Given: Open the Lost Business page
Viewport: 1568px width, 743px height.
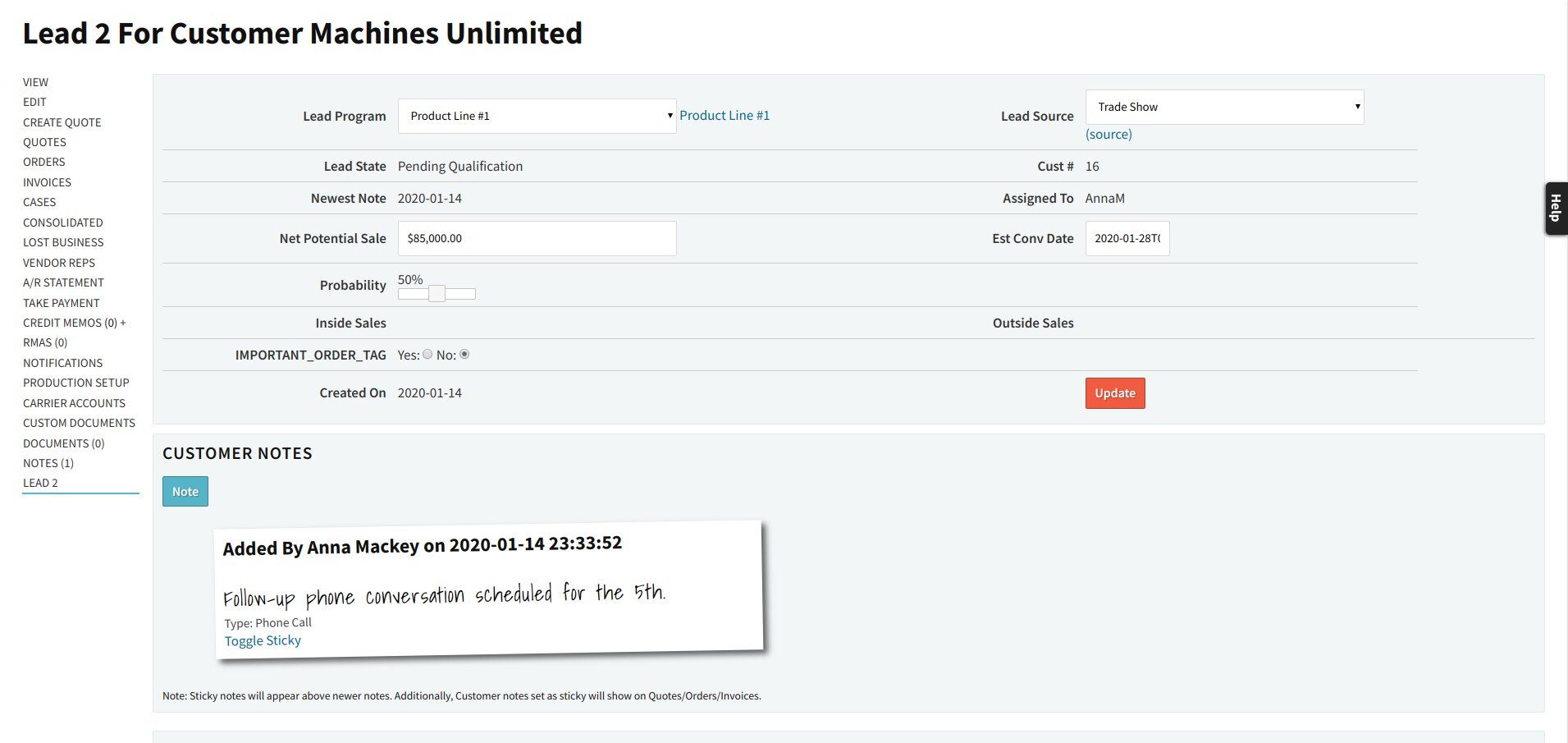Looking at the screenshot, I should (x=63, y=242).
